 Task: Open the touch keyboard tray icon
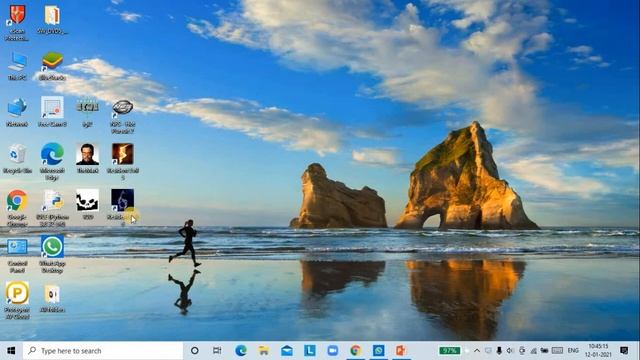(557, 351)
